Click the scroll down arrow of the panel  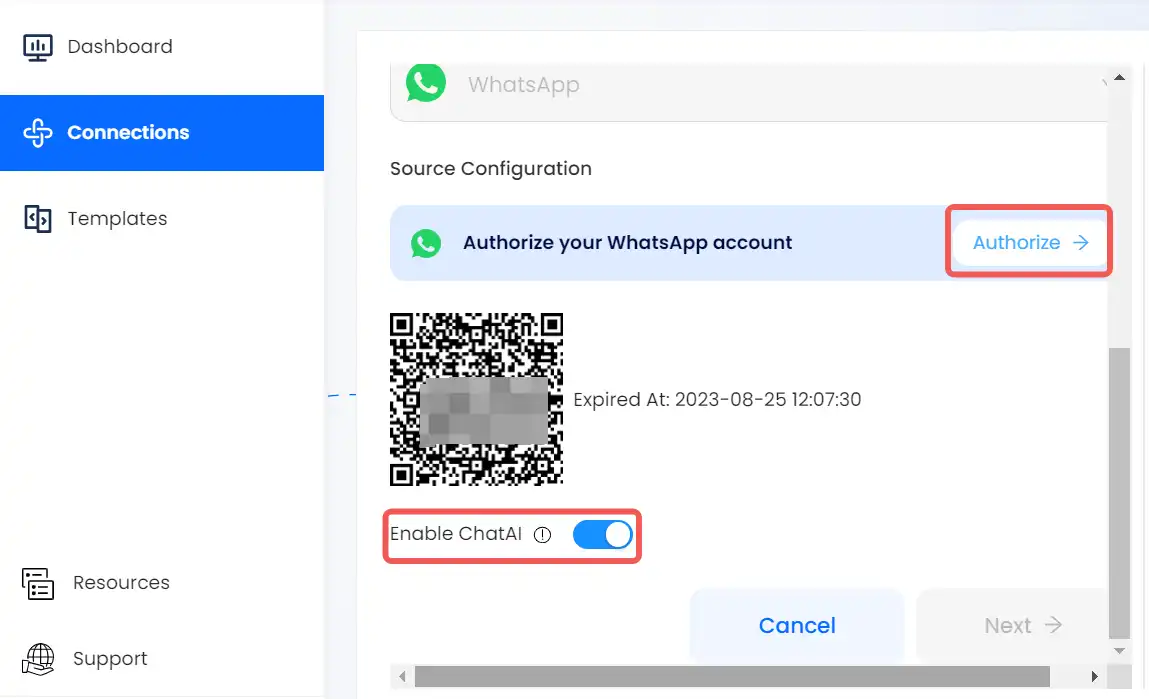tap(1119, 651)
